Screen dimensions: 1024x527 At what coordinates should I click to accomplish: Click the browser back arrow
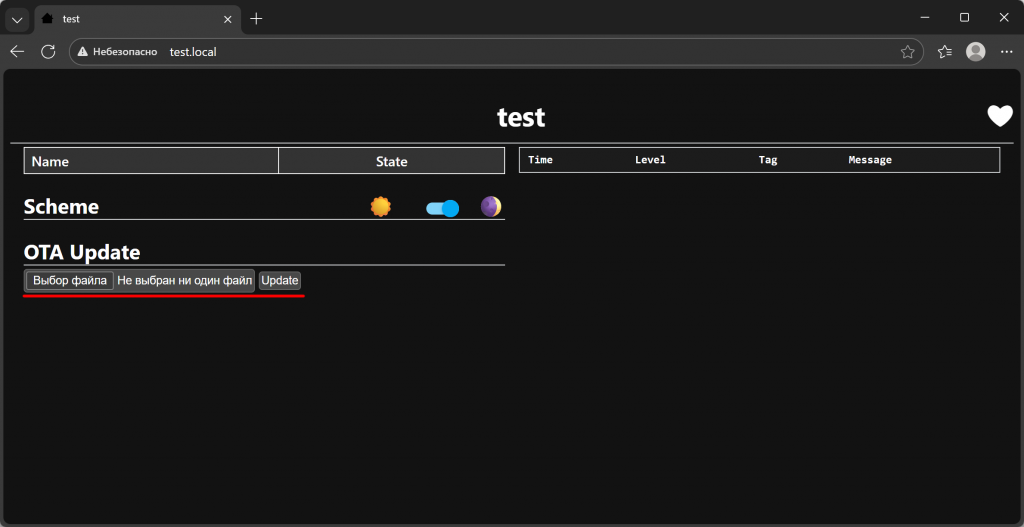(x=17, y=52)
